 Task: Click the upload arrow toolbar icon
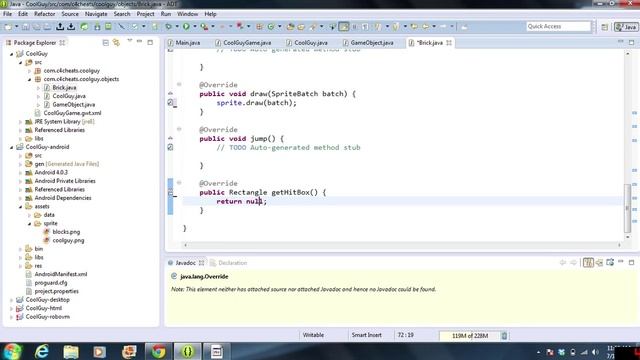(60, 27)
